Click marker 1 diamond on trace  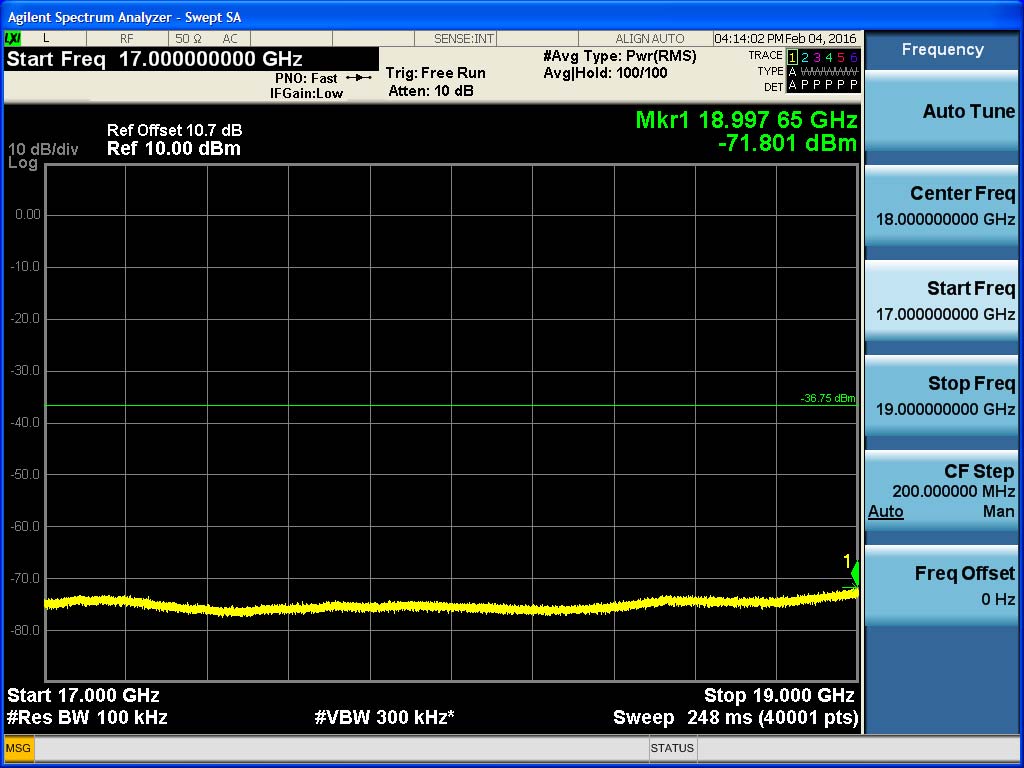click(x=854, y=575)
